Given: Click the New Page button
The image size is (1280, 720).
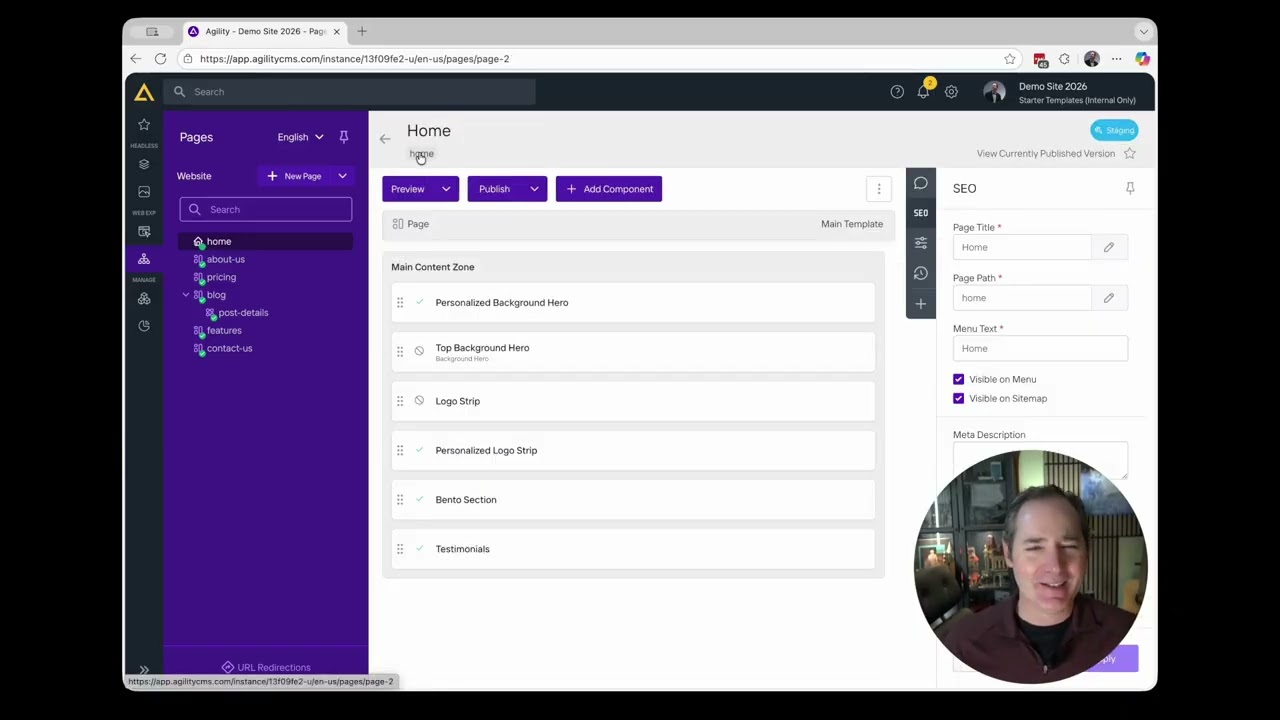Looking at the screenshot, I should tap(294, 176).
